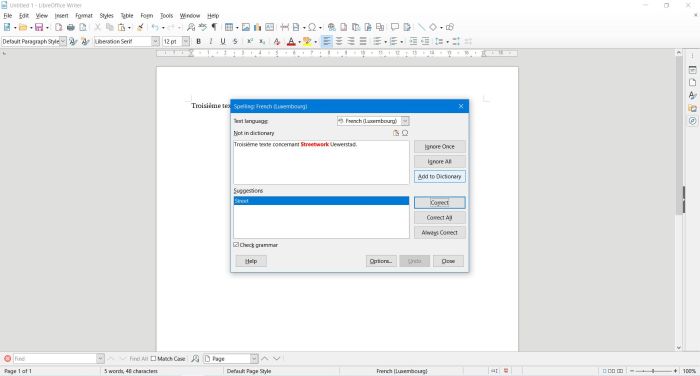Toggle Check grammar checkbox
The height and width of the screenshot is (376, 700).
point(236,245)
